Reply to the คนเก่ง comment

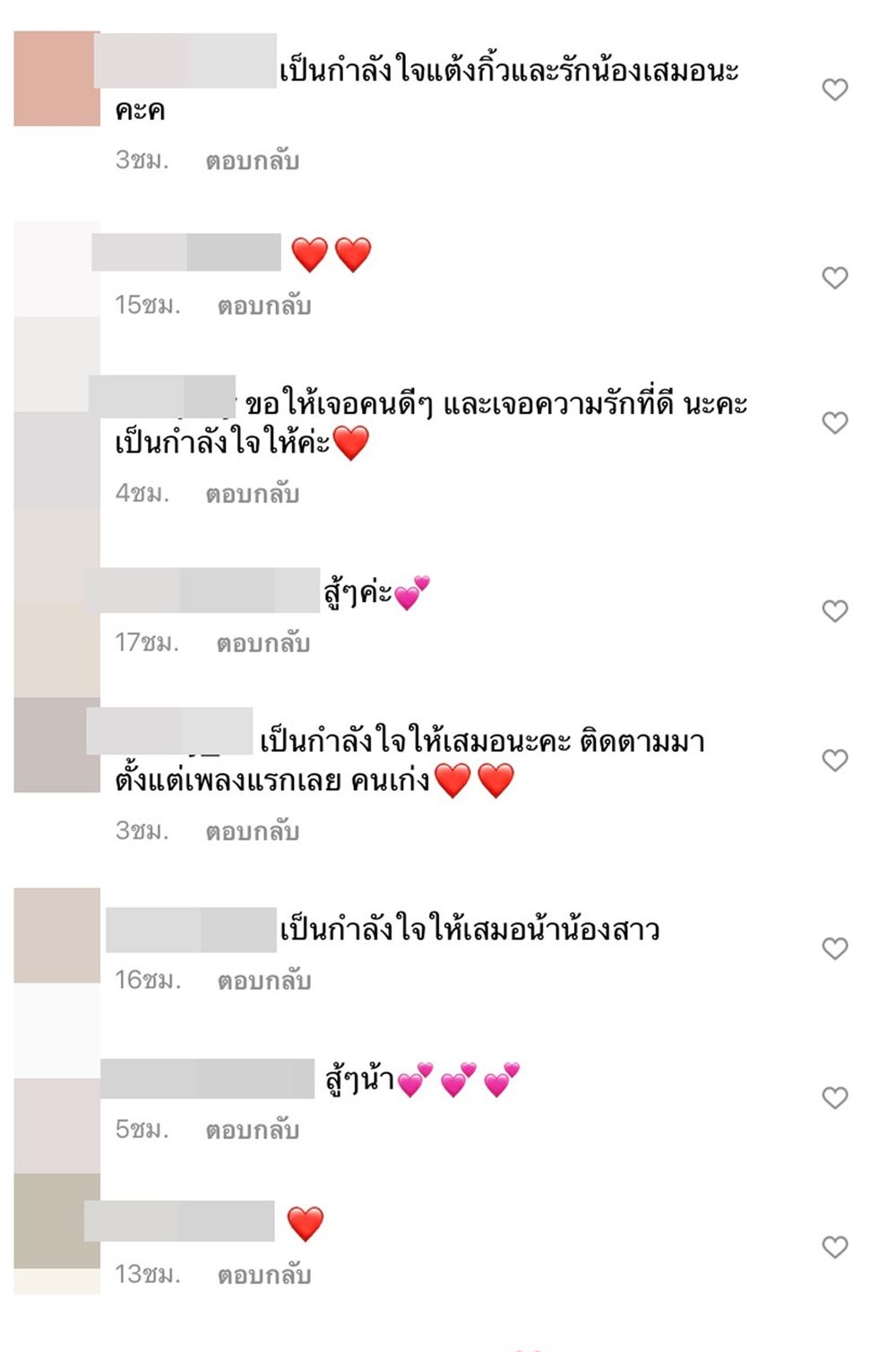click(x=252, y=832)
